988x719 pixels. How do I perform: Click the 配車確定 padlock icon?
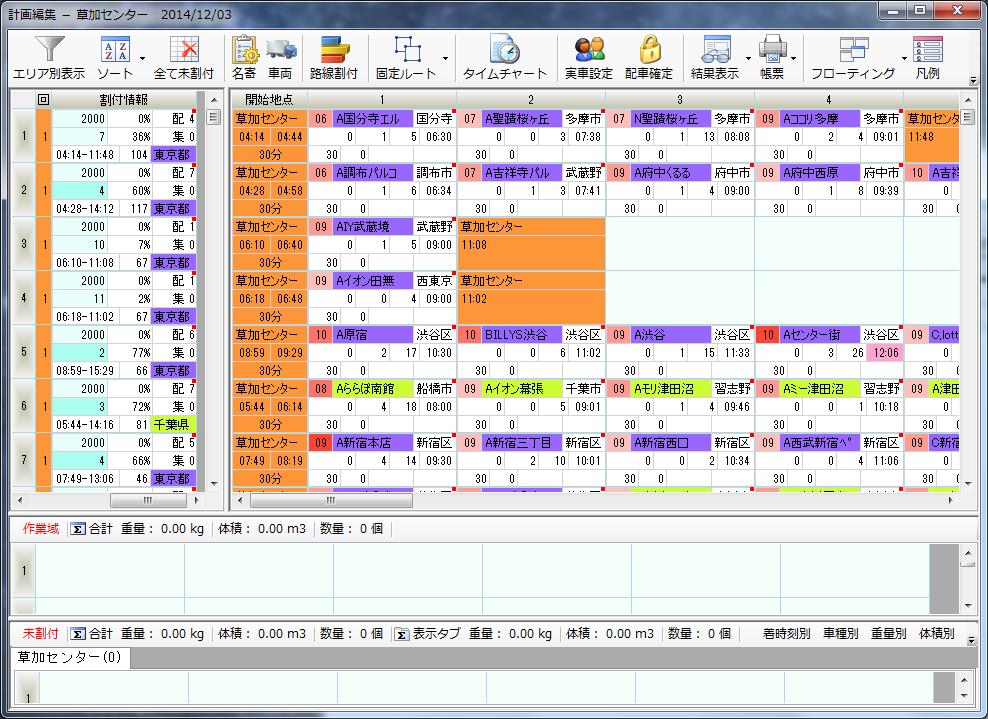point(649,50)
